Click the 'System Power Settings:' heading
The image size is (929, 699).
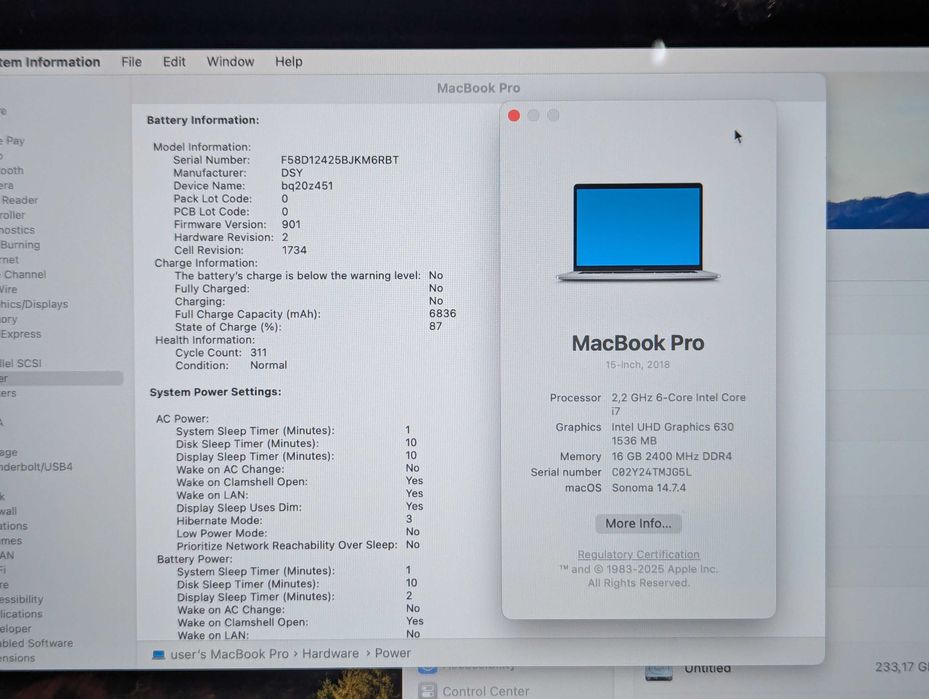click(x=215, y=392)
